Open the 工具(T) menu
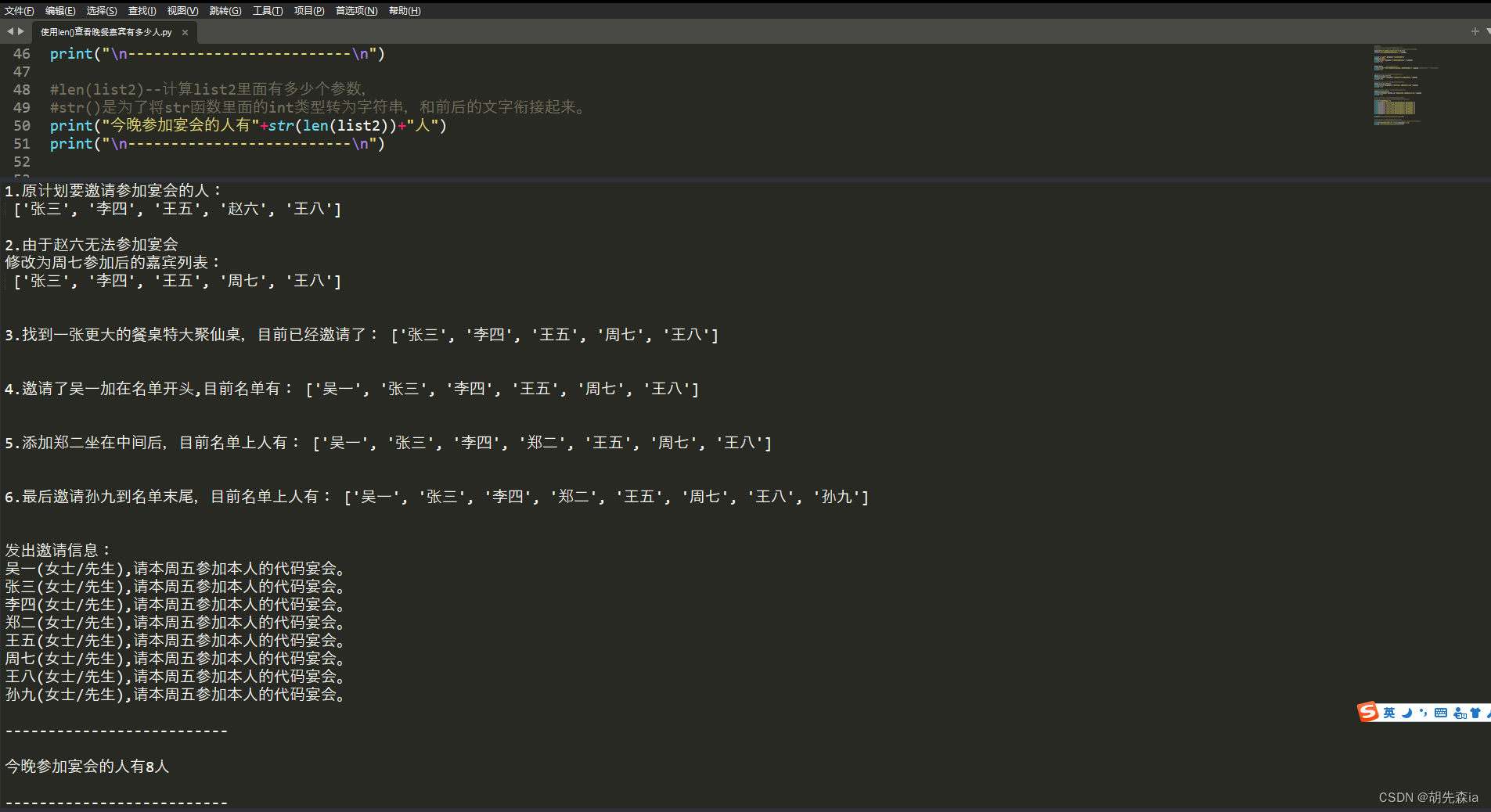 coord(268,10)
